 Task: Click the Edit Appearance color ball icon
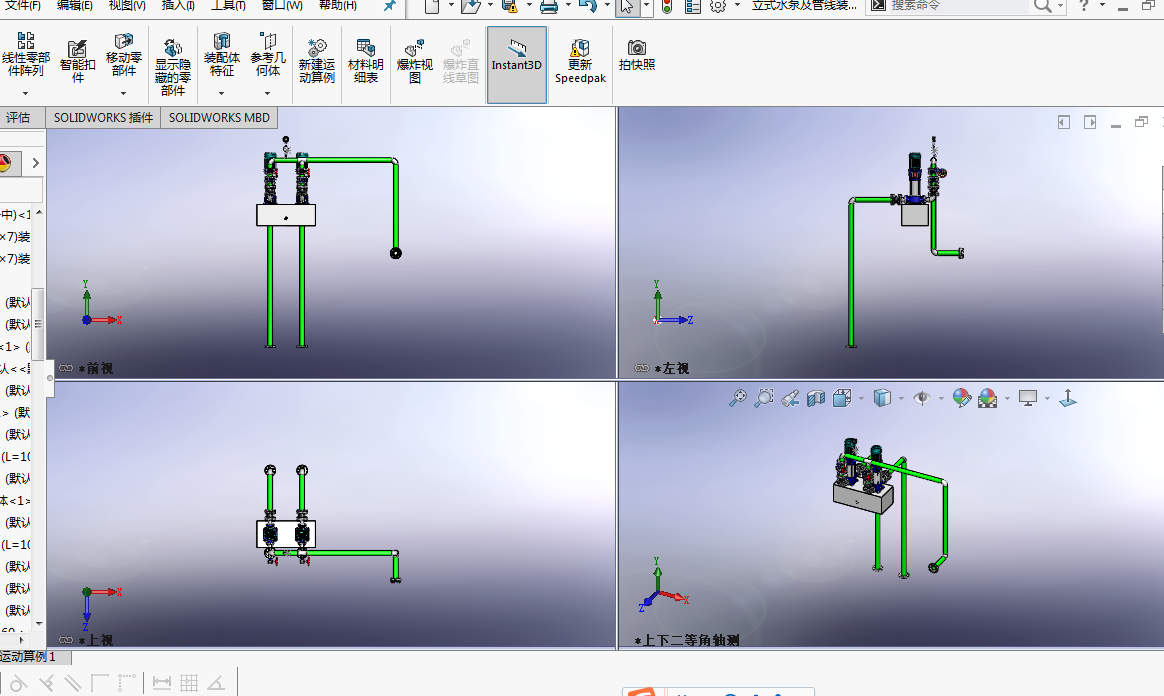[961, 398]
